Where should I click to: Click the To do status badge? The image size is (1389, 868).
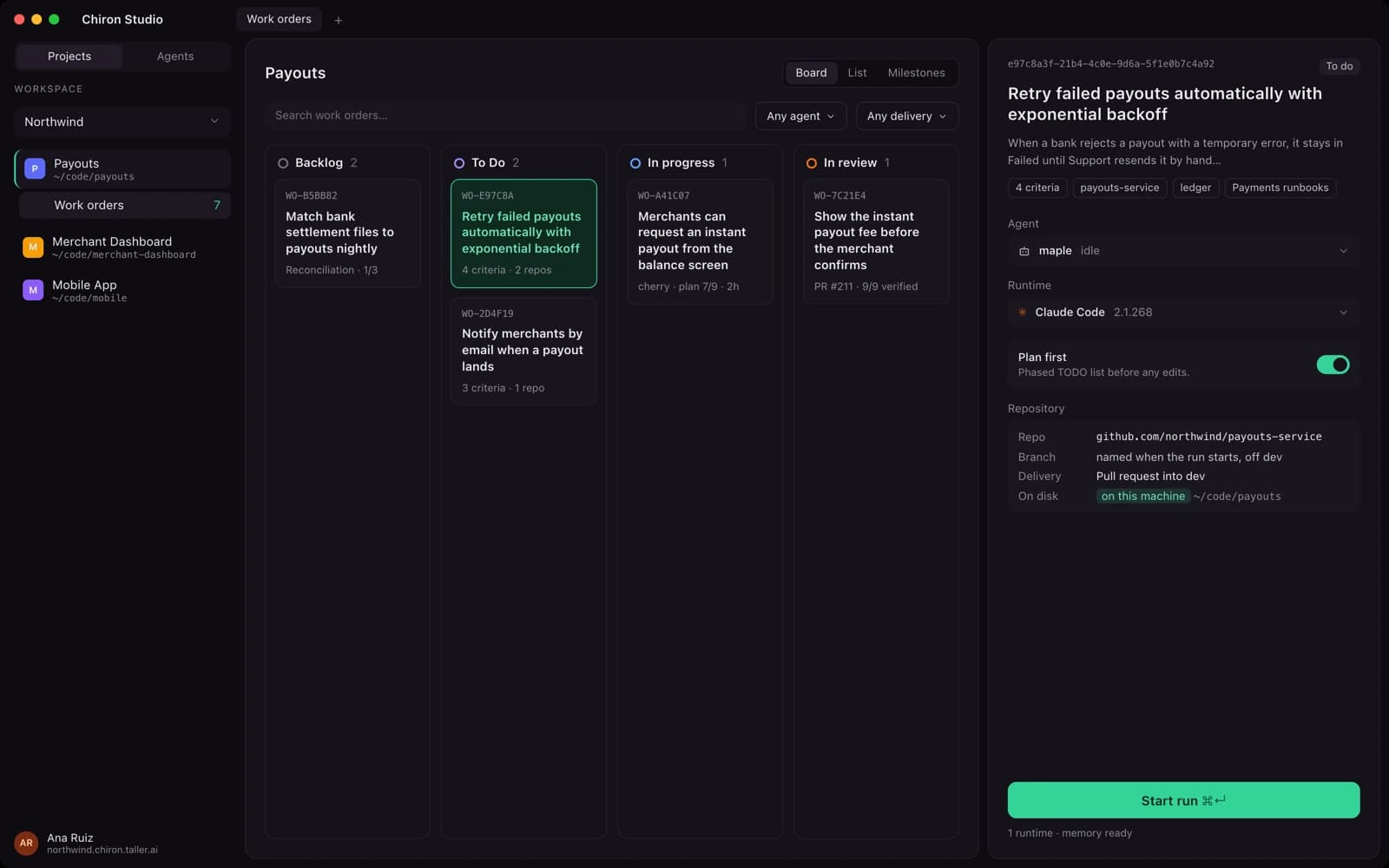tap(1339, 66)
